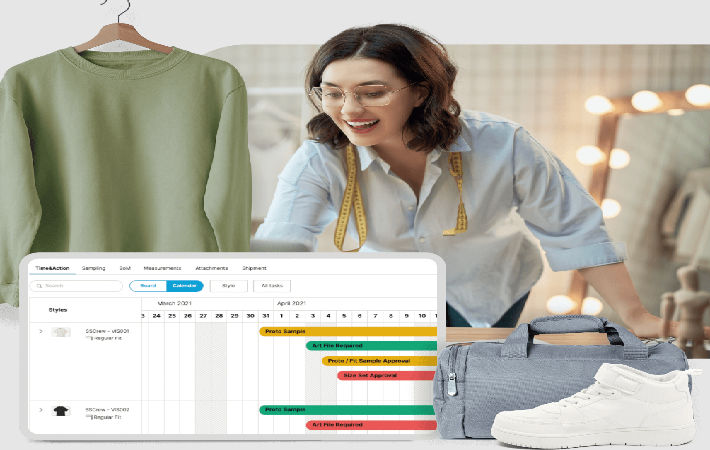710x450 pixels.
Task: Select the green Proto Sample task bar
Action: (348, 410)
